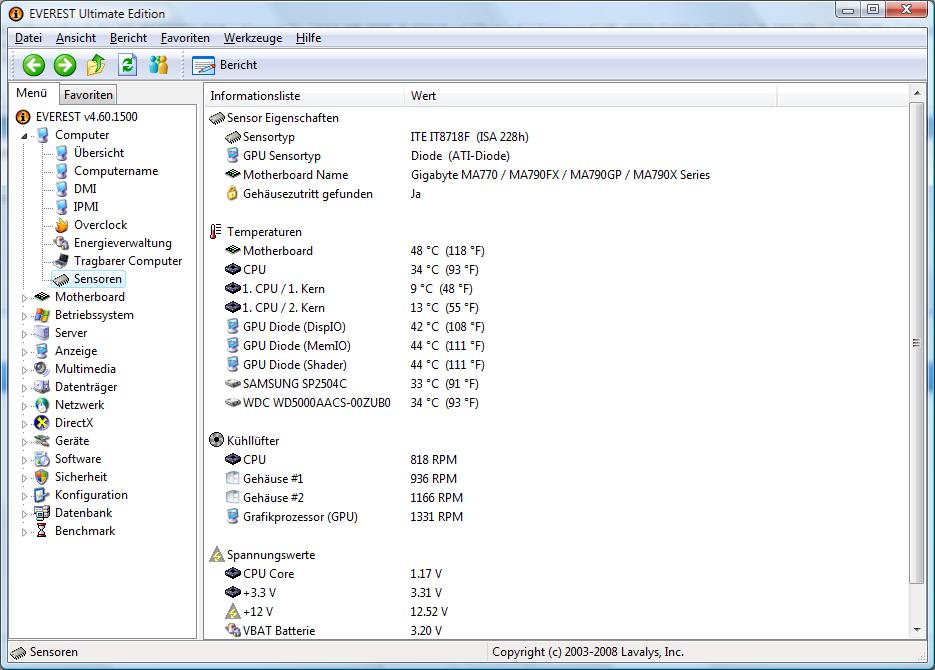Screen dimensions: 935x670
Task: Click the Temperaturen thermometer icon
Action: point(216,231)
